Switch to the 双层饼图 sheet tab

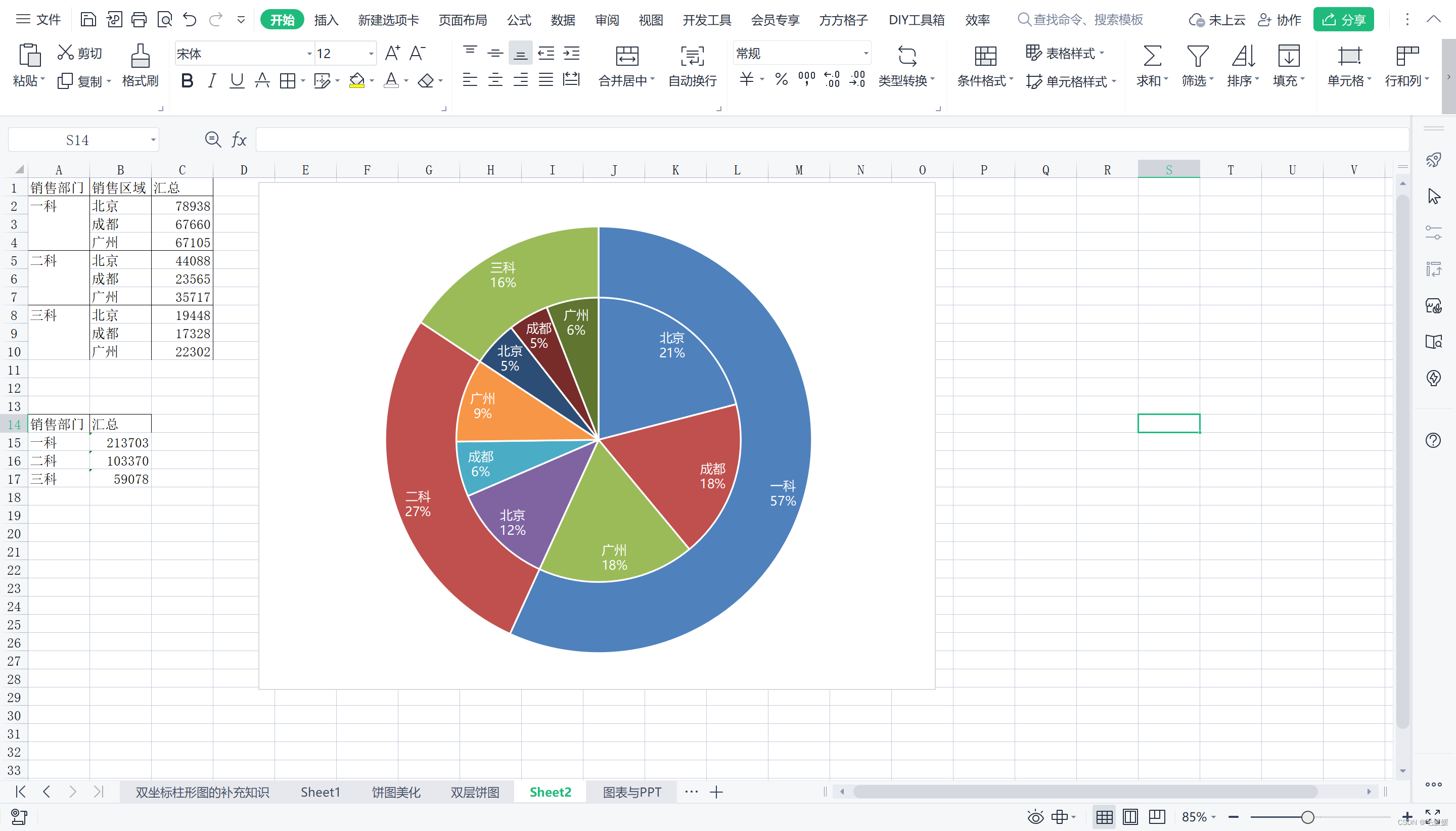coord(474,792)
